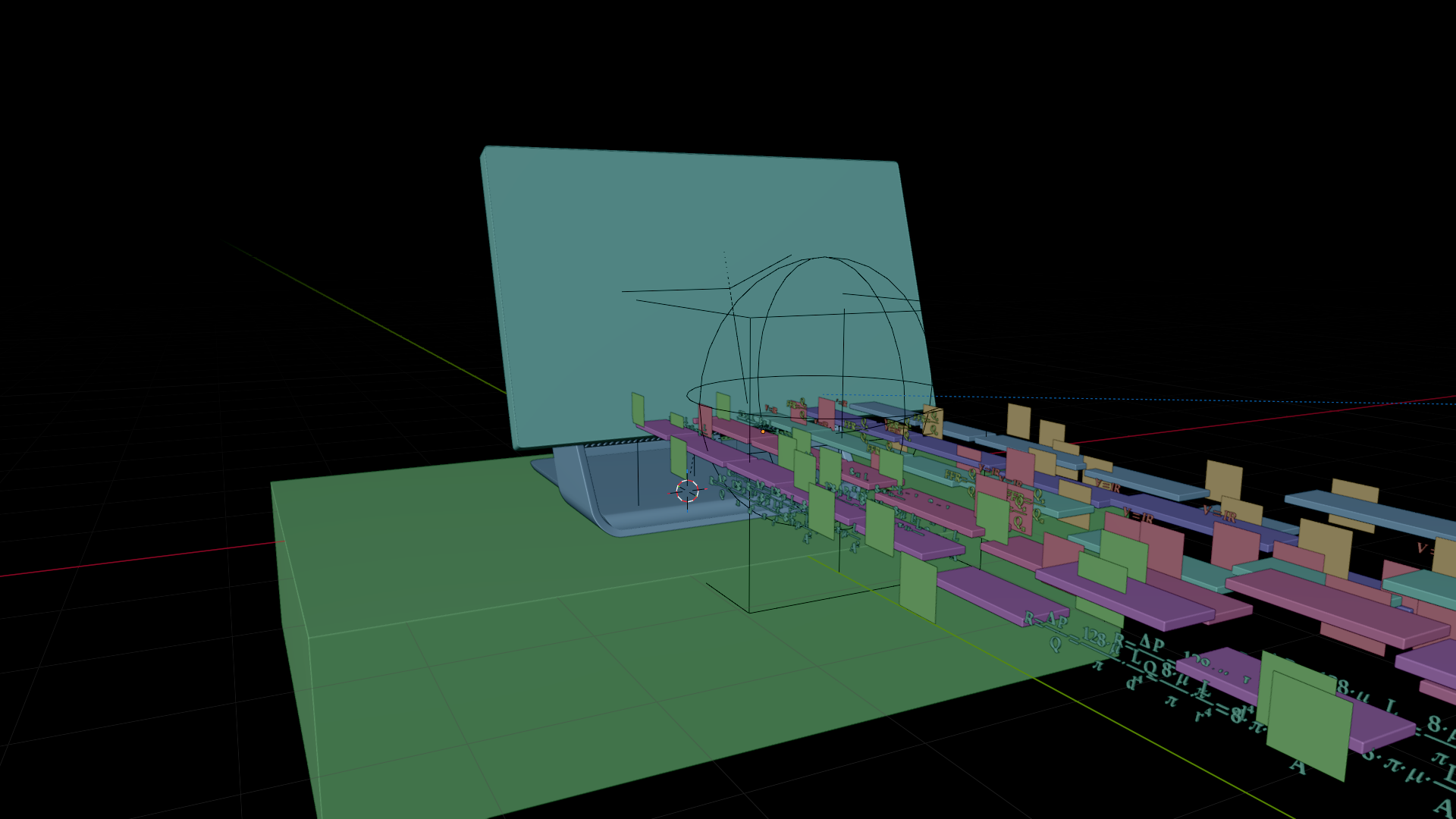Select tan panel with yellow FFR formula

[x=933, y=422]
